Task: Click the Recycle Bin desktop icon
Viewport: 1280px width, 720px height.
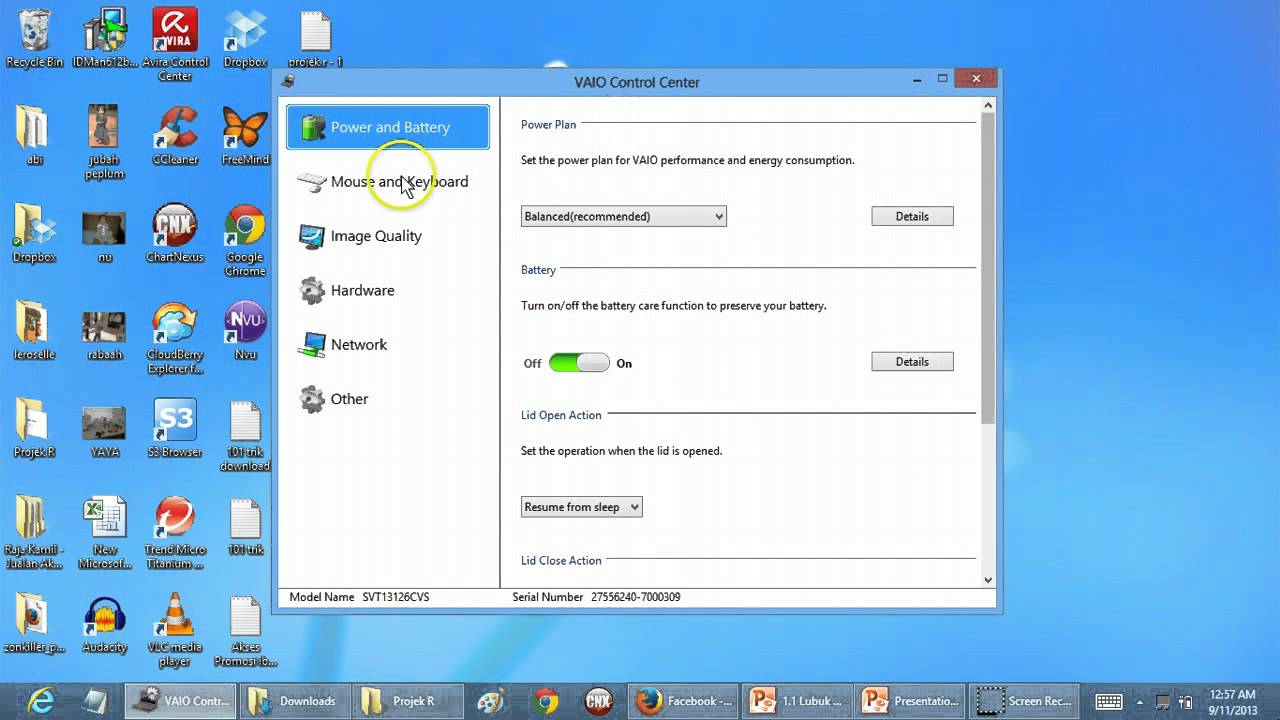Action: [x=34, y=40]
